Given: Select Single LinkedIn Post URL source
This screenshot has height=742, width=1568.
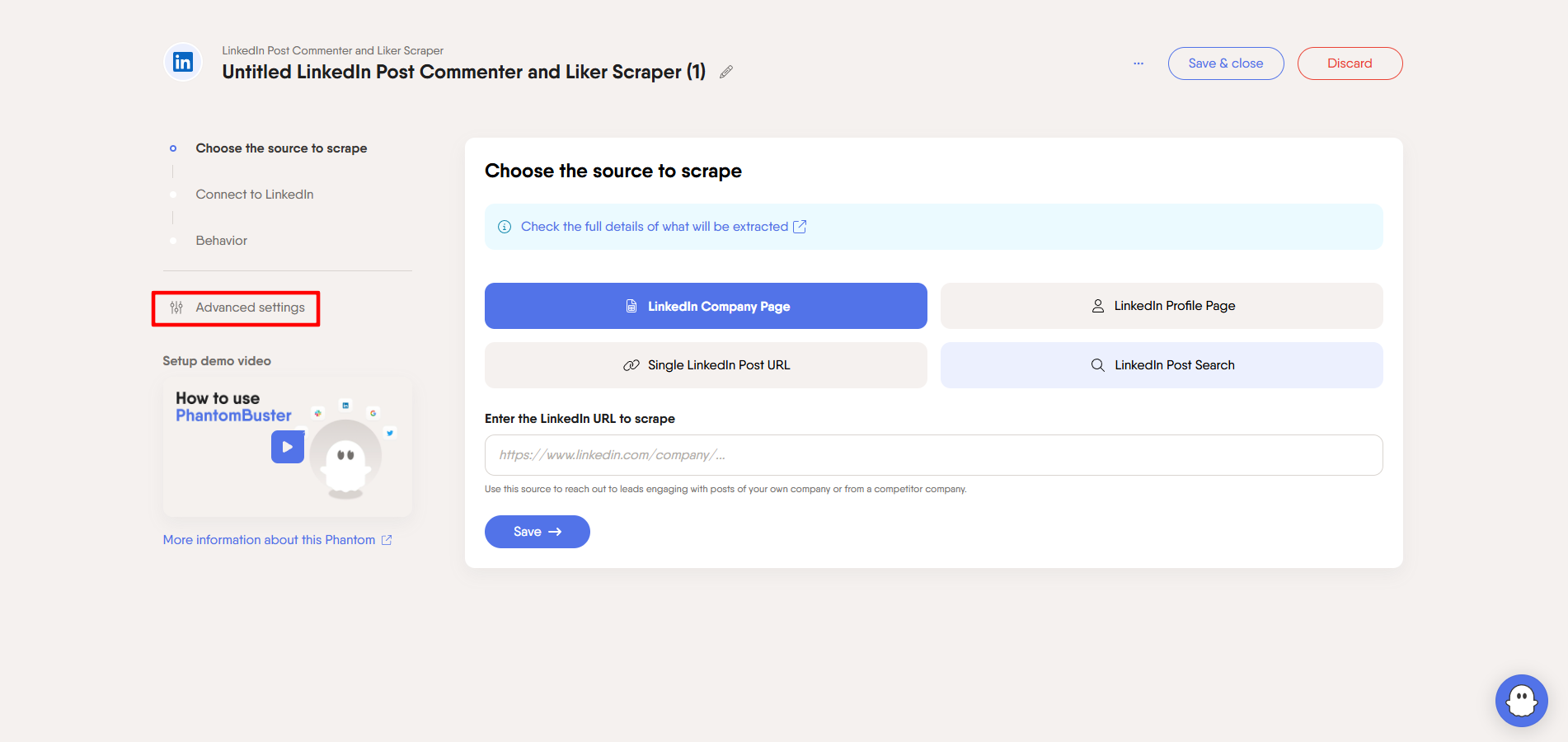Looking at the screenshot, I should [x=706, y=365].
